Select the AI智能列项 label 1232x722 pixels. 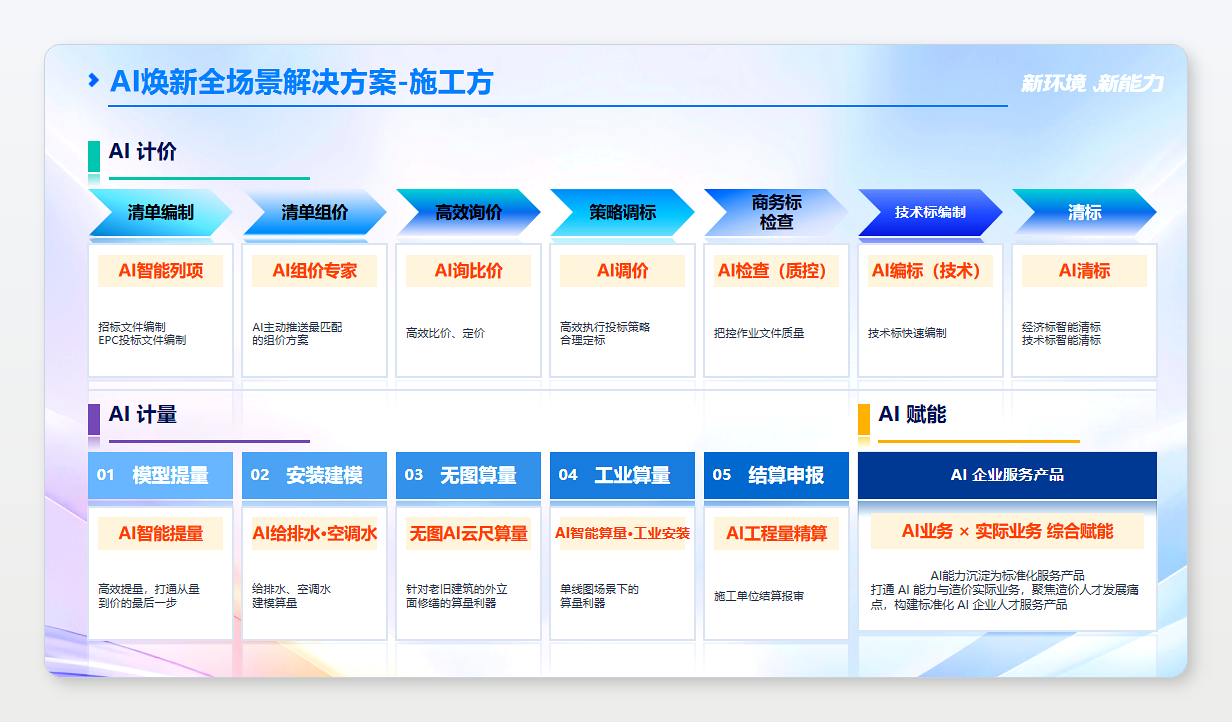(x=161, y=271)
